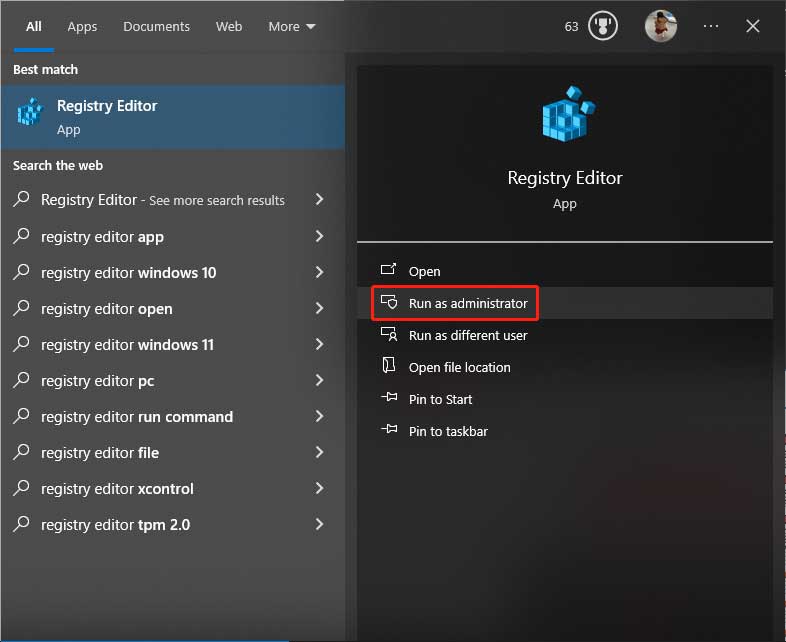Click search icon beside 'registry editor xcontrol'
786x642 pixels.
pyautogui.click(x=22, y=488)
